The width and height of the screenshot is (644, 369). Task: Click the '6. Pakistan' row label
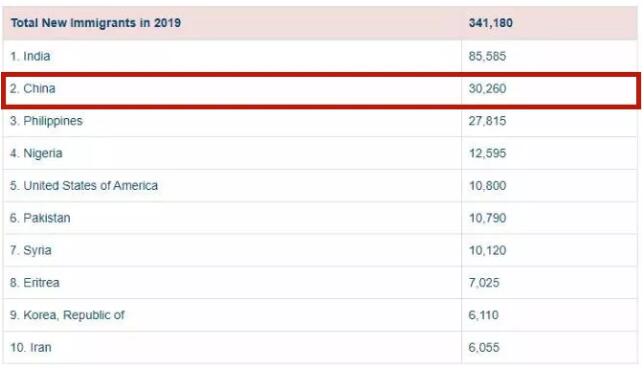pos(40,218)
